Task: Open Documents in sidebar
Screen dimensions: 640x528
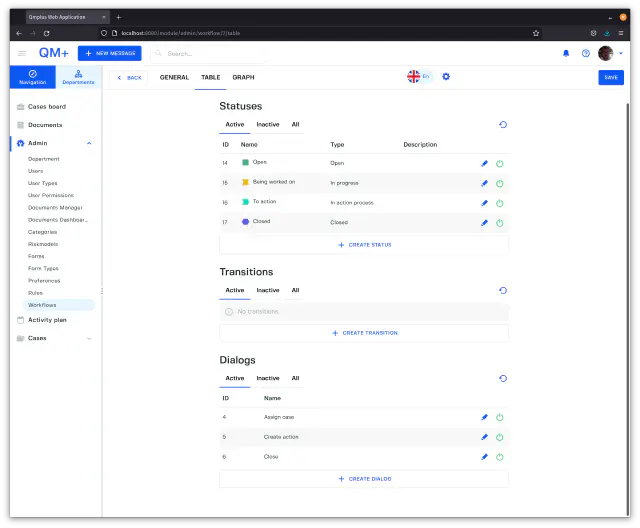Action: coord(45,125)
